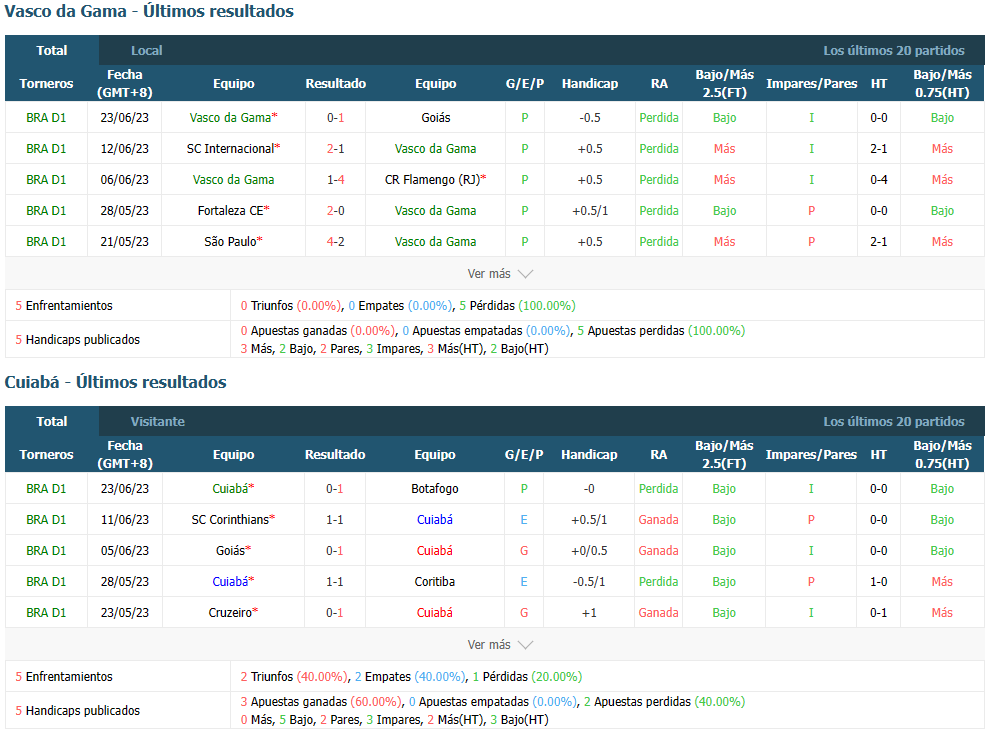The height and width of the screenshot is (733, 990).
Task: Expand Ver más under Vasco da Gama table
Action: (x=500, y=273)
